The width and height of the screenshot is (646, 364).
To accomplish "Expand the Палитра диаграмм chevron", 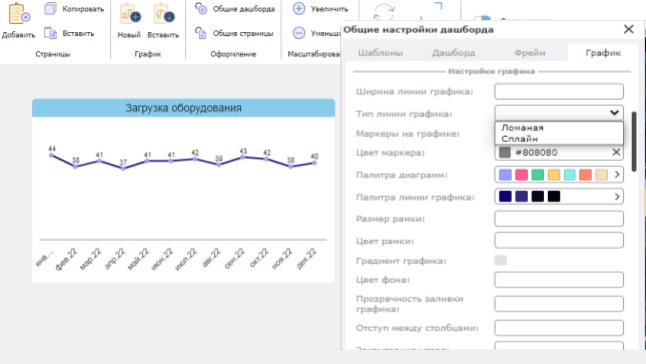I will coord(617,175).
